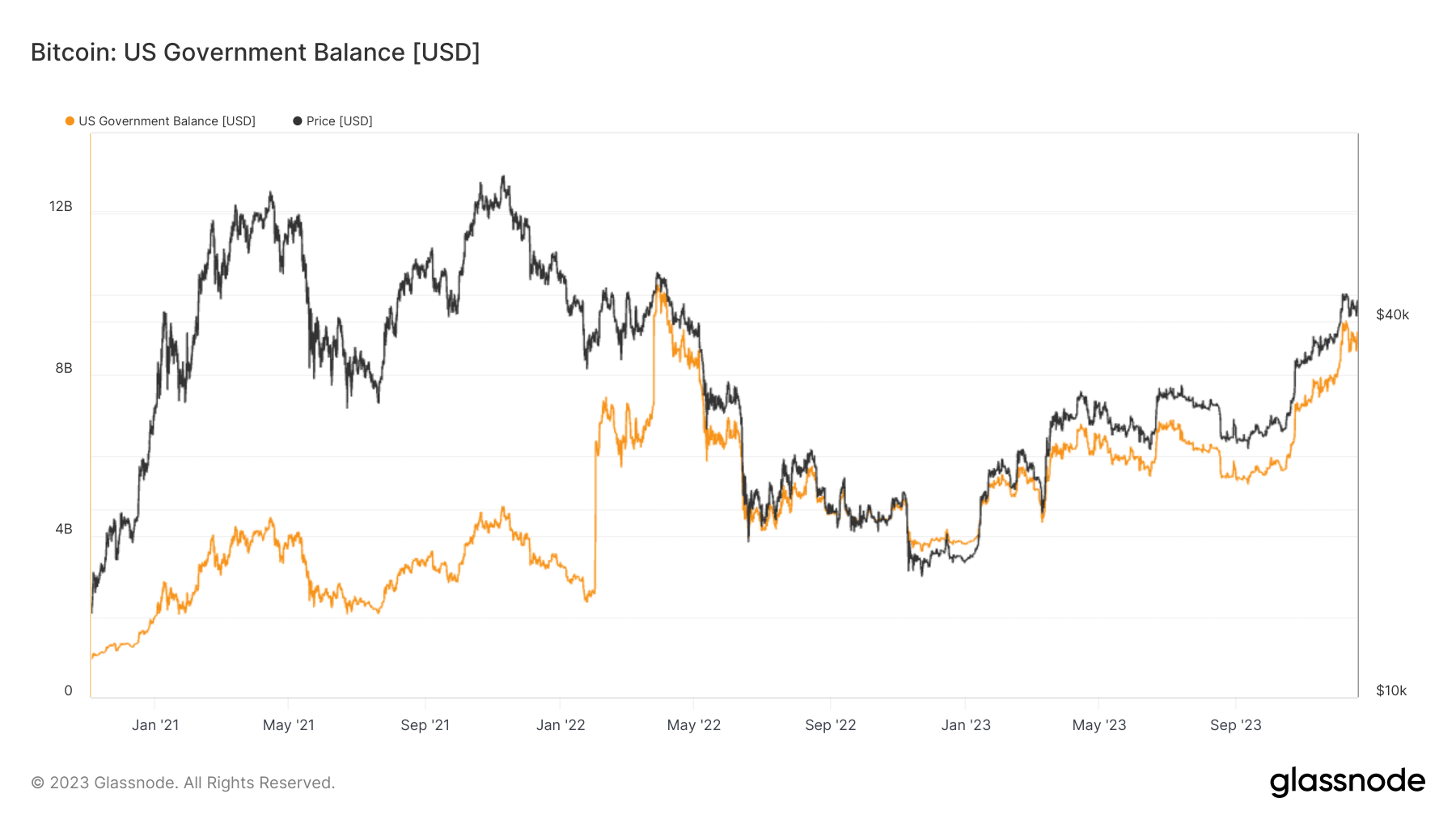The image size is (1456, 819).
Task: Click the Sep '21 date label
Action: tap(425, 725)
